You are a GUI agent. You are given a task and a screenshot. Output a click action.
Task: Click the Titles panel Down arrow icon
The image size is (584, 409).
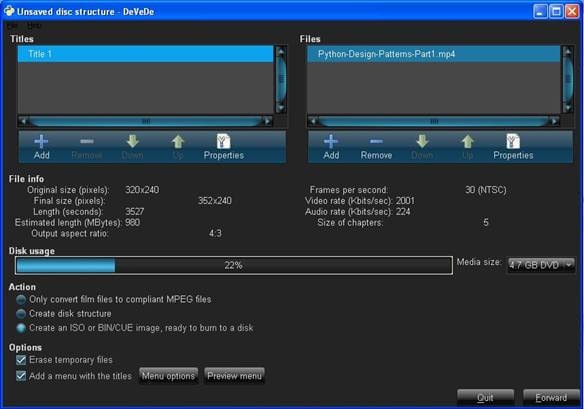(132, 147)
